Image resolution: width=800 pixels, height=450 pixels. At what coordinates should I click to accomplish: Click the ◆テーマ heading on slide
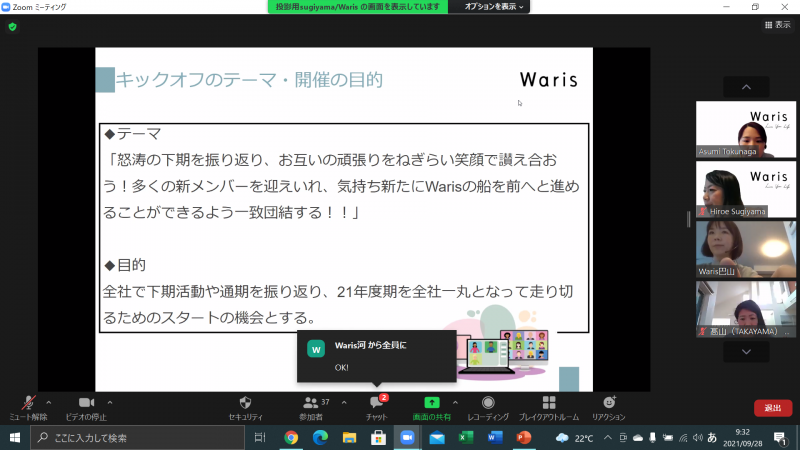pos(133,134)
